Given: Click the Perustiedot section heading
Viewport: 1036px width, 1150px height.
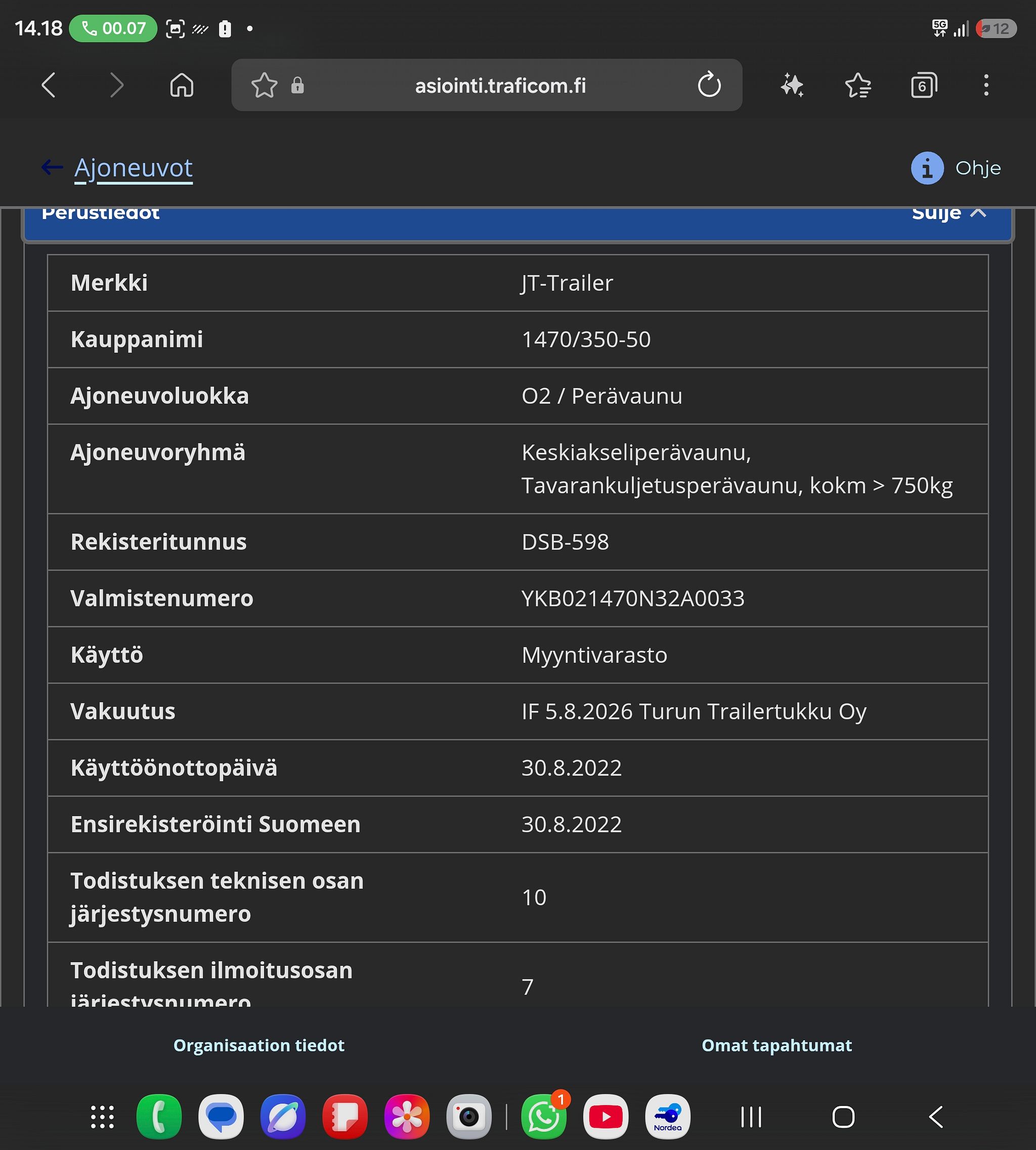Looking at the screenshot, I should pos(100,214).
